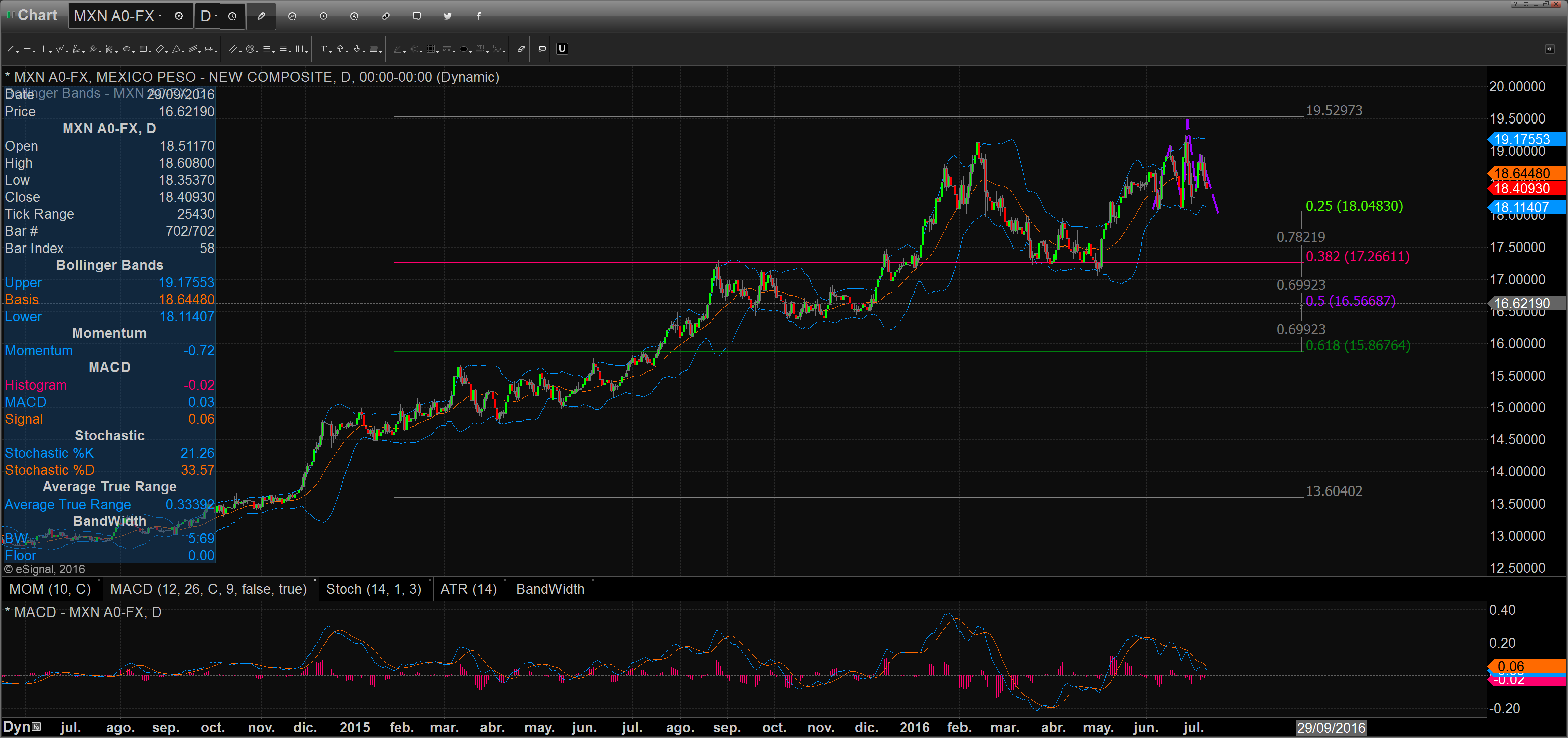The image size is (1568, 738).
Task: Close the Stoch (14, 1, 3) tab
Action: (430, 580)
